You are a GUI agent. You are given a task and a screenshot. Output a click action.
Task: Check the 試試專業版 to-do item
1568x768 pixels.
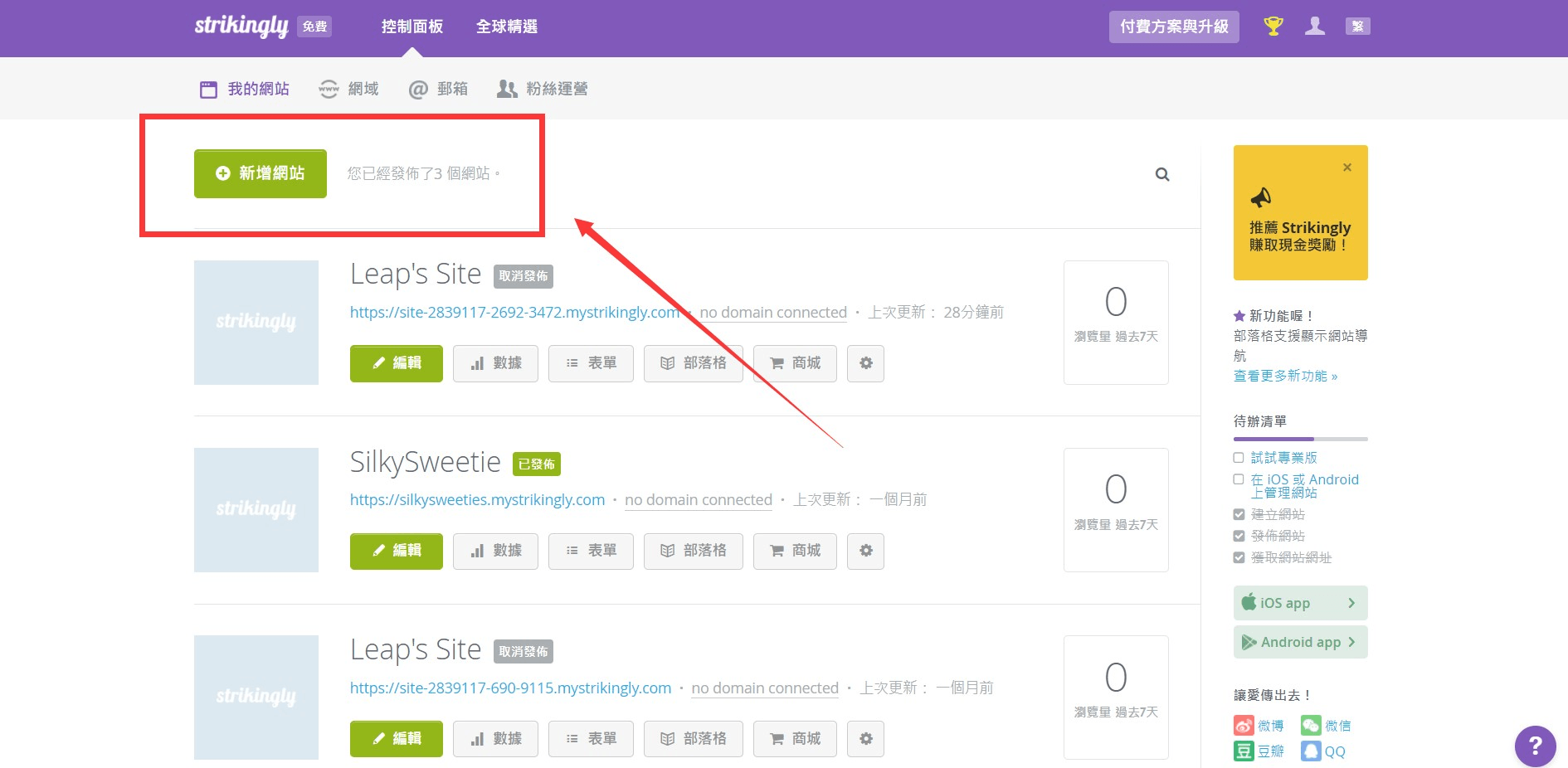point(1238,457)
